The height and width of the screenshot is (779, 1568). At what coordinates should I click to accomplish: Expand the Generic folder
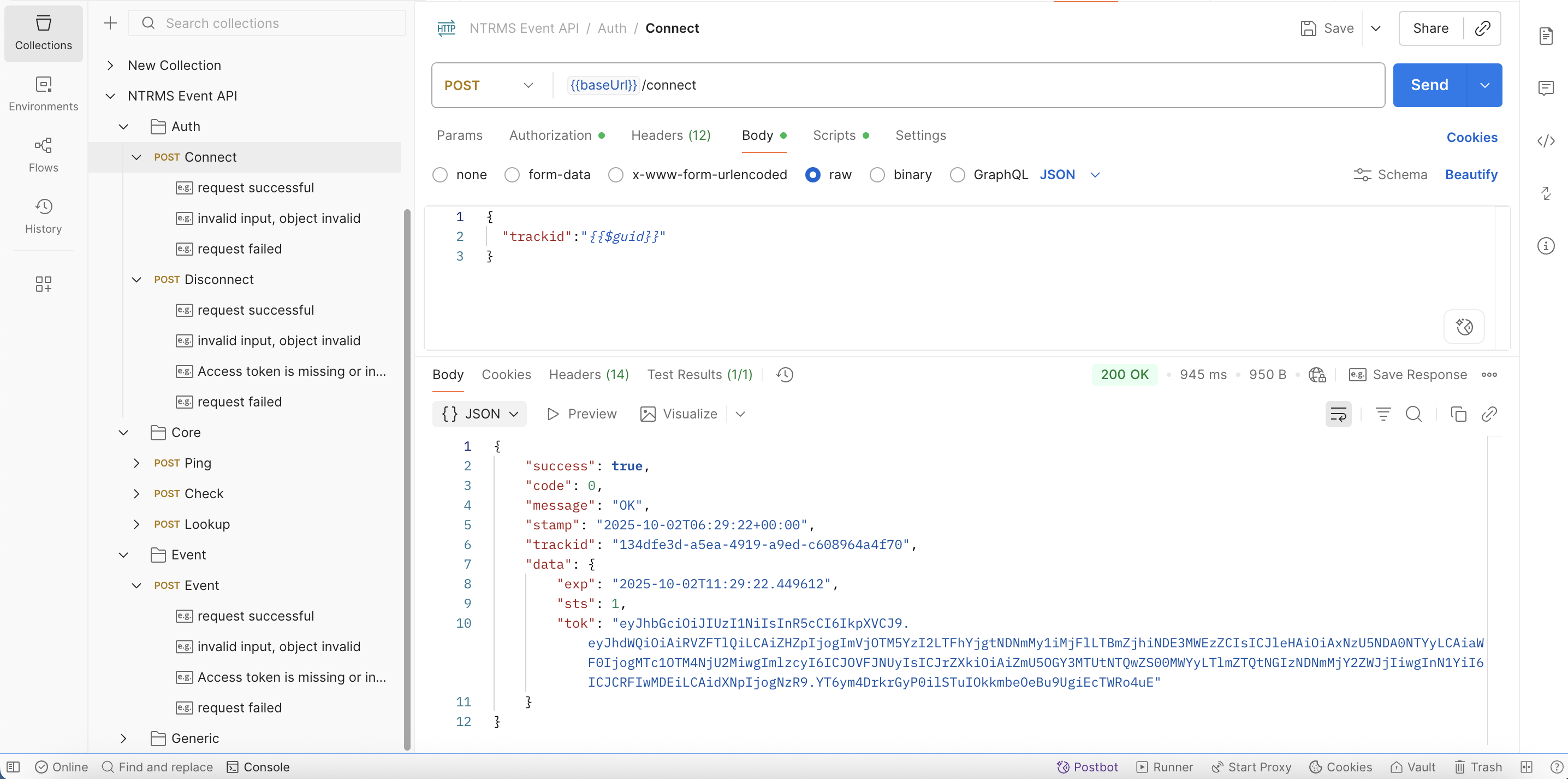[x=123, y=738]
